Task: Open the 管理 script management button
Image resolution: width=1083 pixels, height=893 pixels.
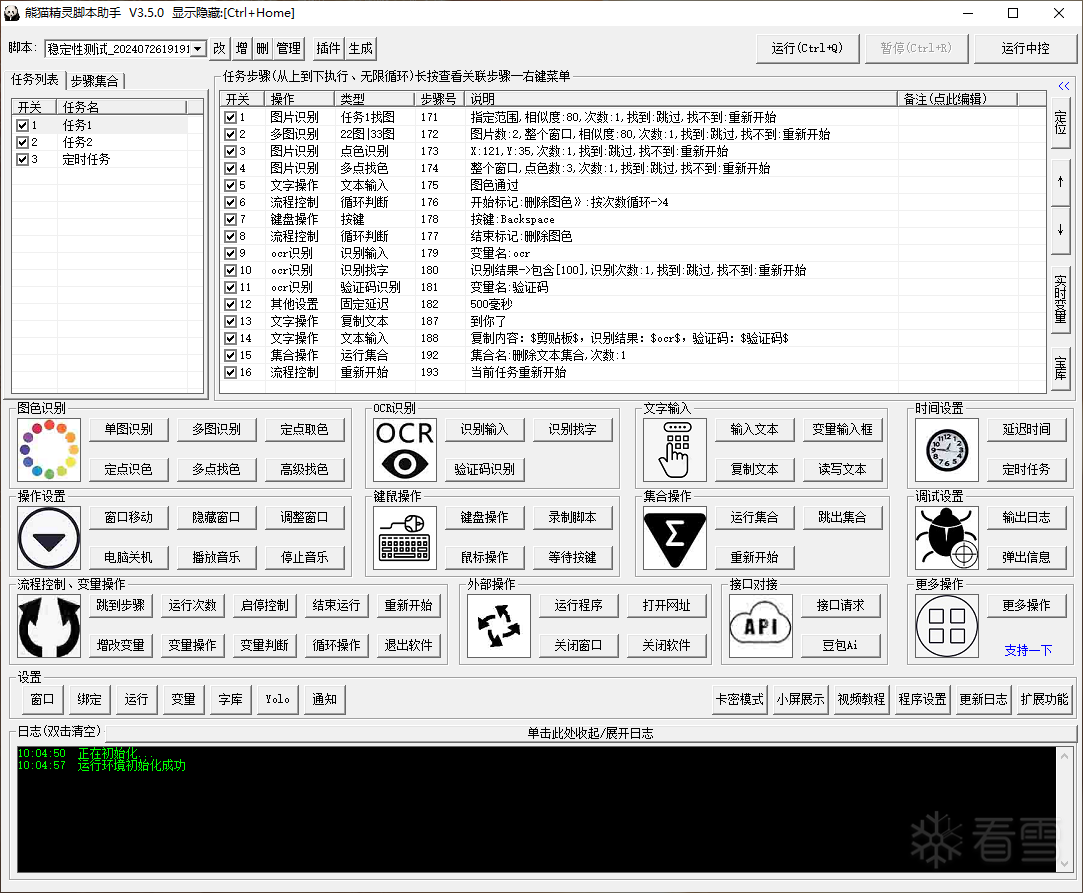Action: click(x=289, y=48)
